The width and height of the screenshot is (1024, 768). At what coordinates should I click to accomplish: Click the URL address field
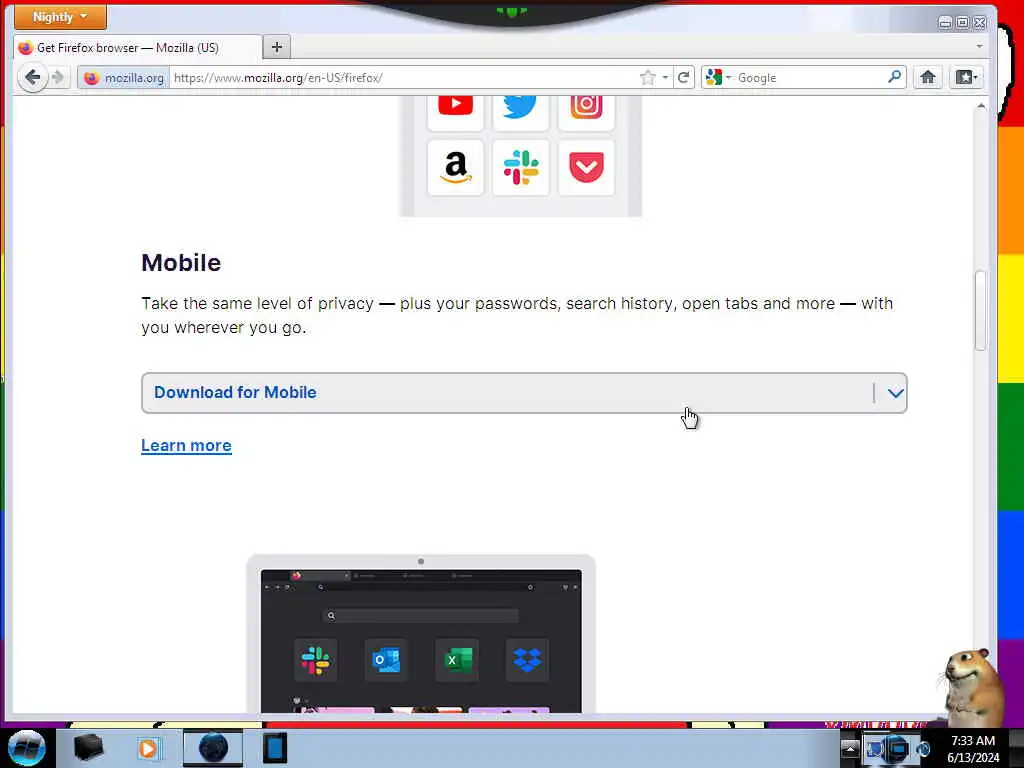(405, 78)
